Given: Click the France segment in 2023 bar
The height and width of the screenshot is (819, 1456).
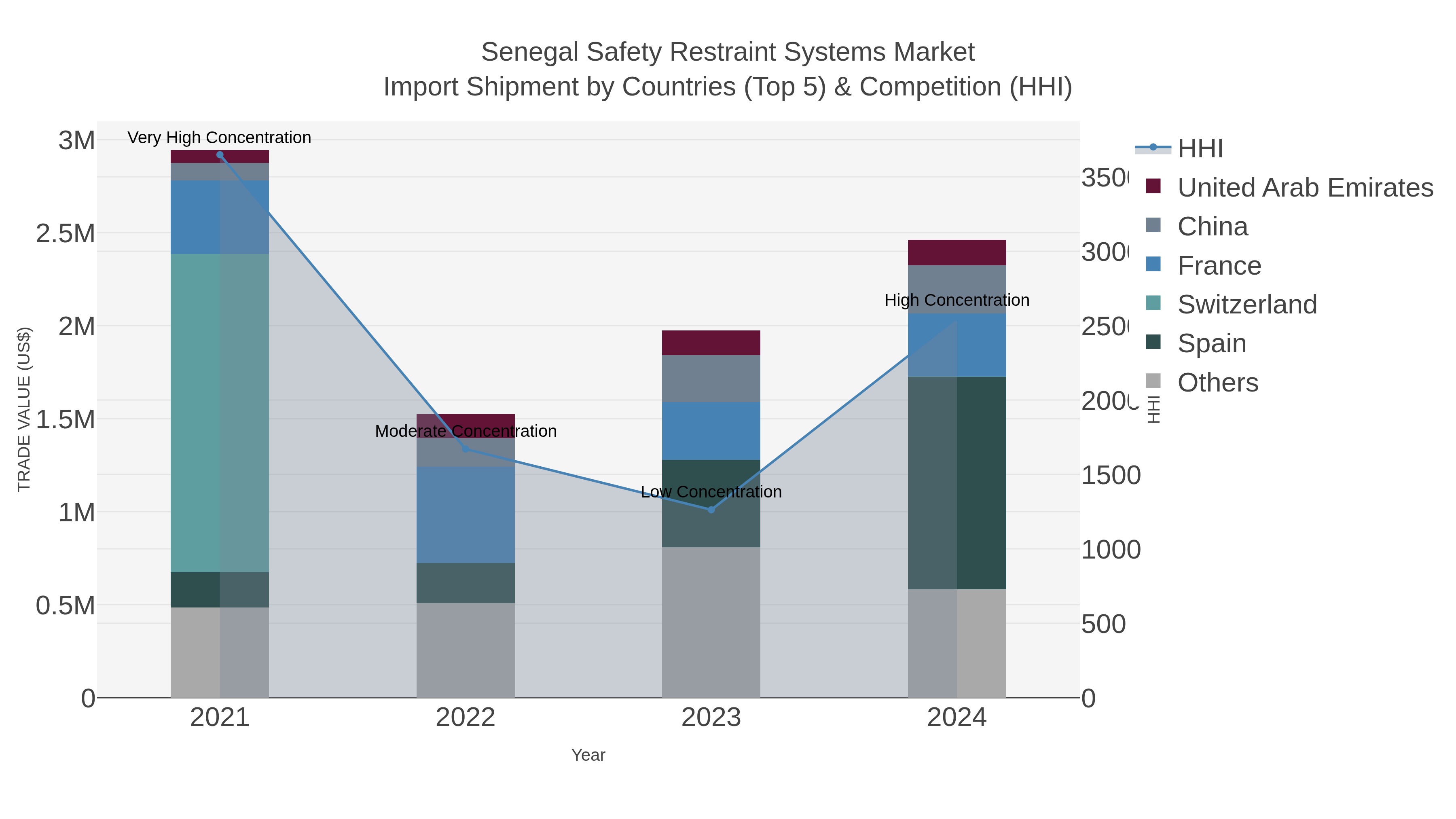Looking at the screenshot, I should (711, 431).
